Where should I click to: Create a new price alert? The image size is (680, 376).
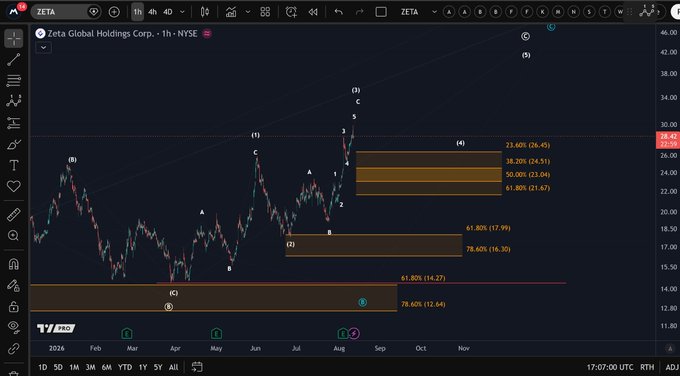[x=291, y=12]
